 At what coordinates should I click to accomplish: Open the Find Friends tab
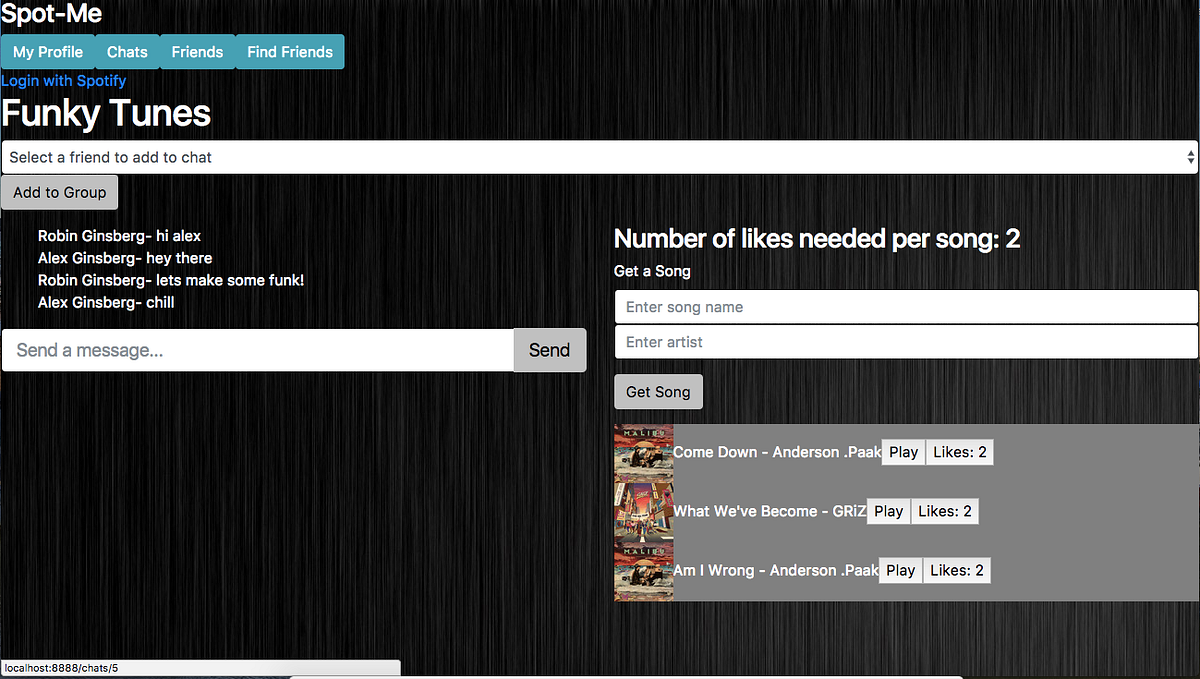[288, 51]
